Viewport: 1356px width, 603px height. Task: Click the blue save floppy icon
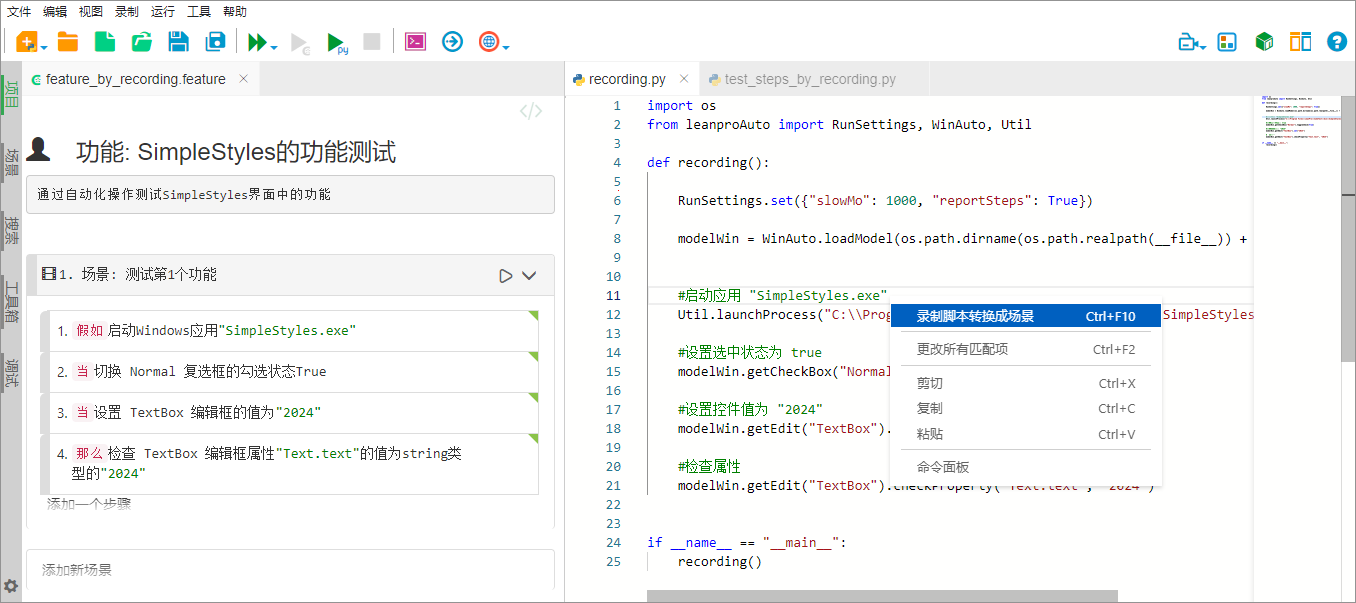(x=179, y=42)
